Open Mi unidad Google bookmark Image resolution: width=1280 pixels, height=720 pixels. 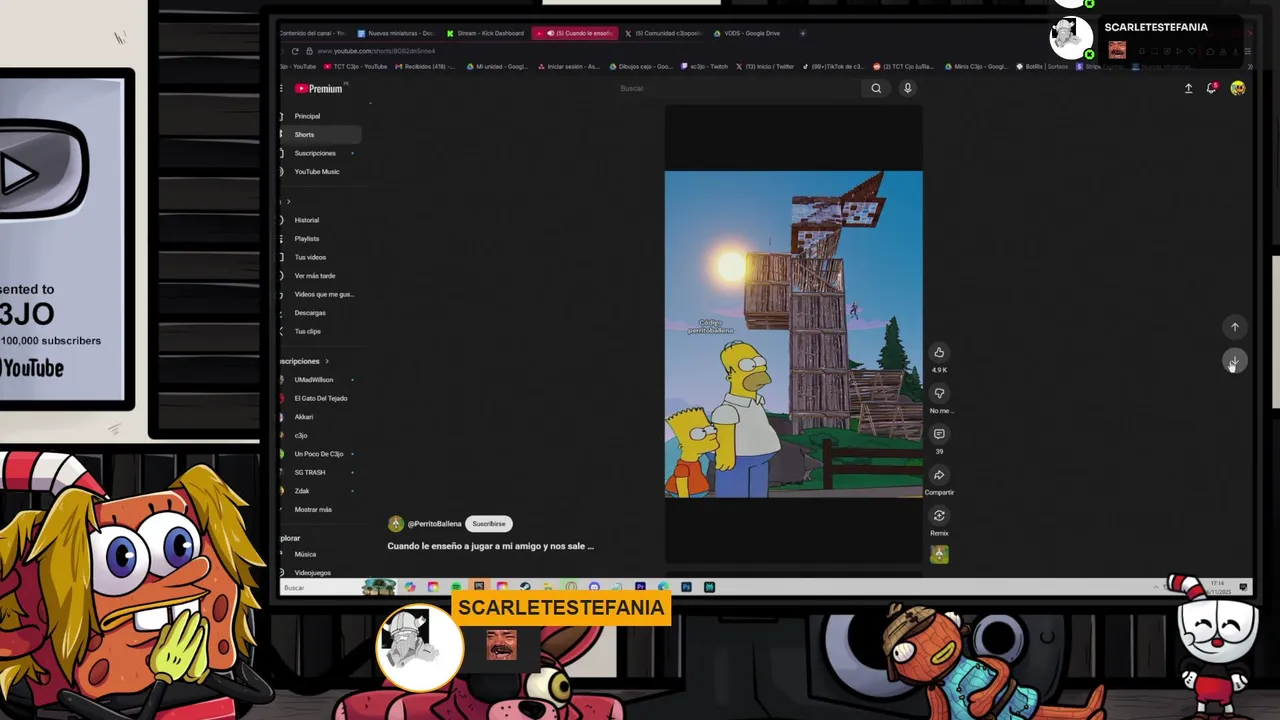[x=497, y=67]
